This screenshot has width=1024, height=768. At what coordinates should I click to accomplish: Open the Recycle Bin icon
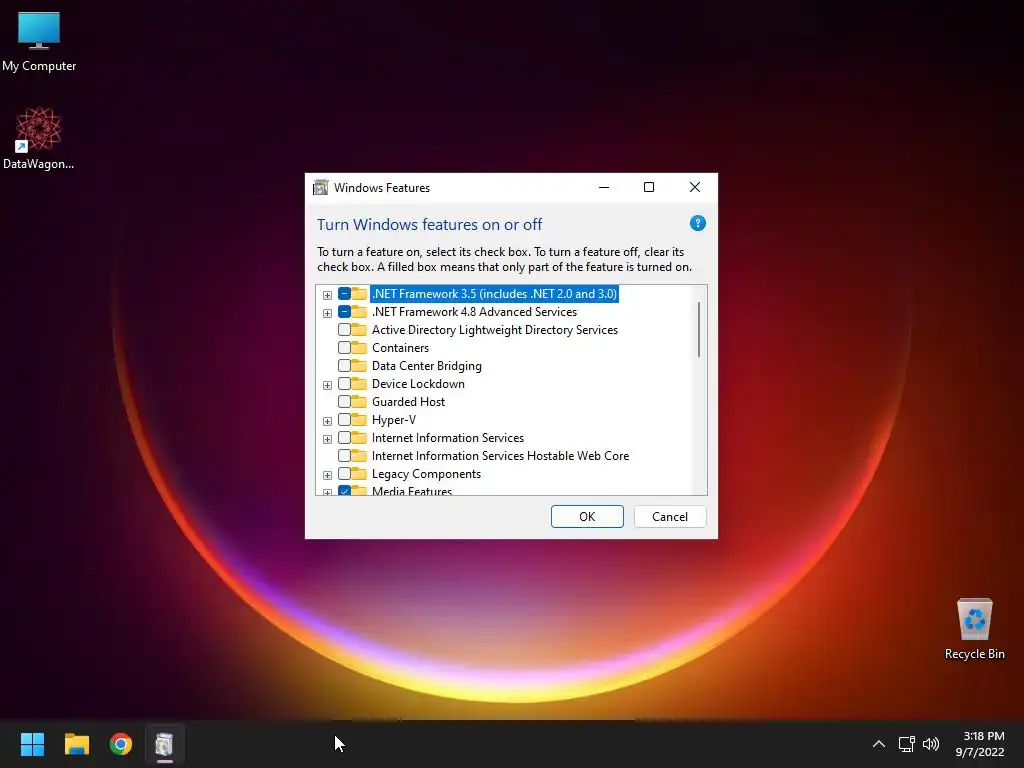[x=974, y=629]
